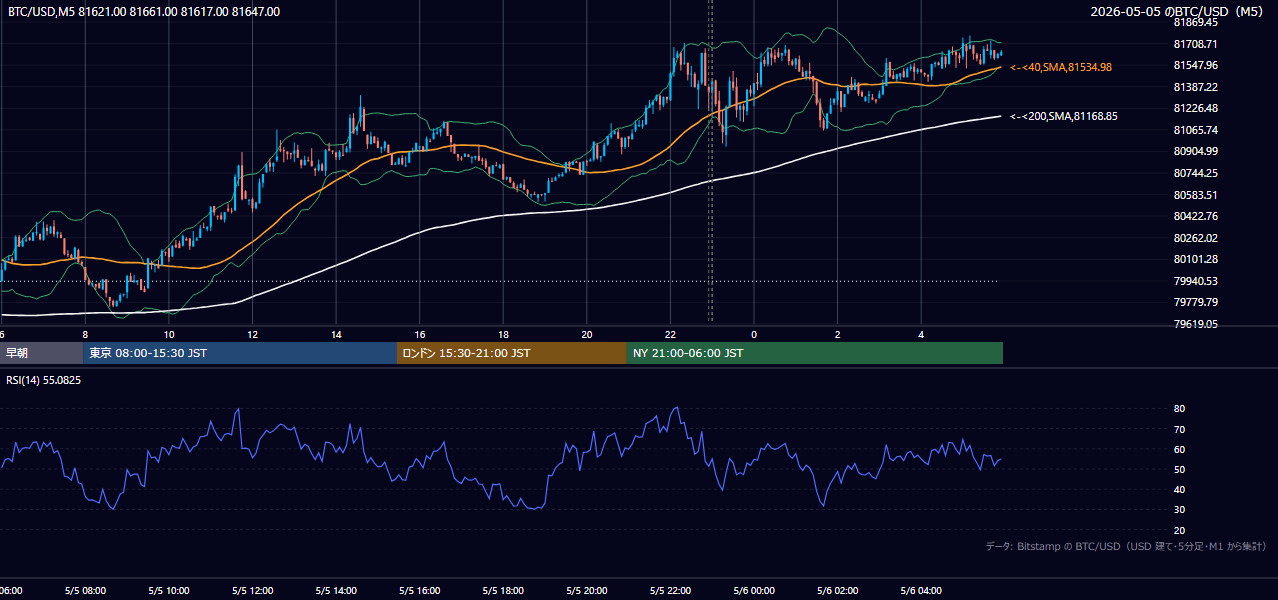
Task: Click price axis value 79619.05
Action: coord(1195,324)
